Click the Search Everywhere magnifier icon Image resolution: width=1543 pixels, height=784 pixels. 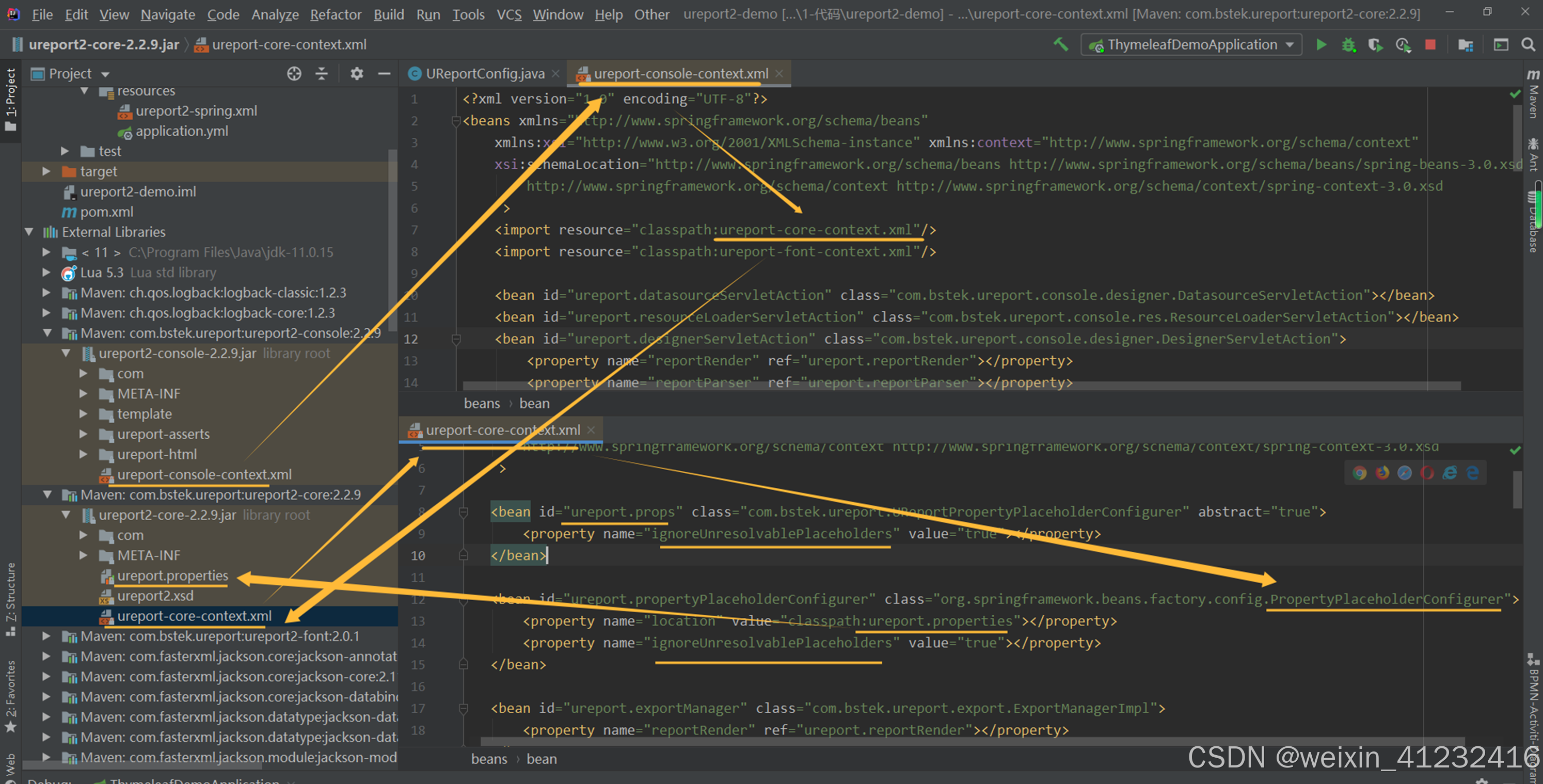pos(1528,45)
